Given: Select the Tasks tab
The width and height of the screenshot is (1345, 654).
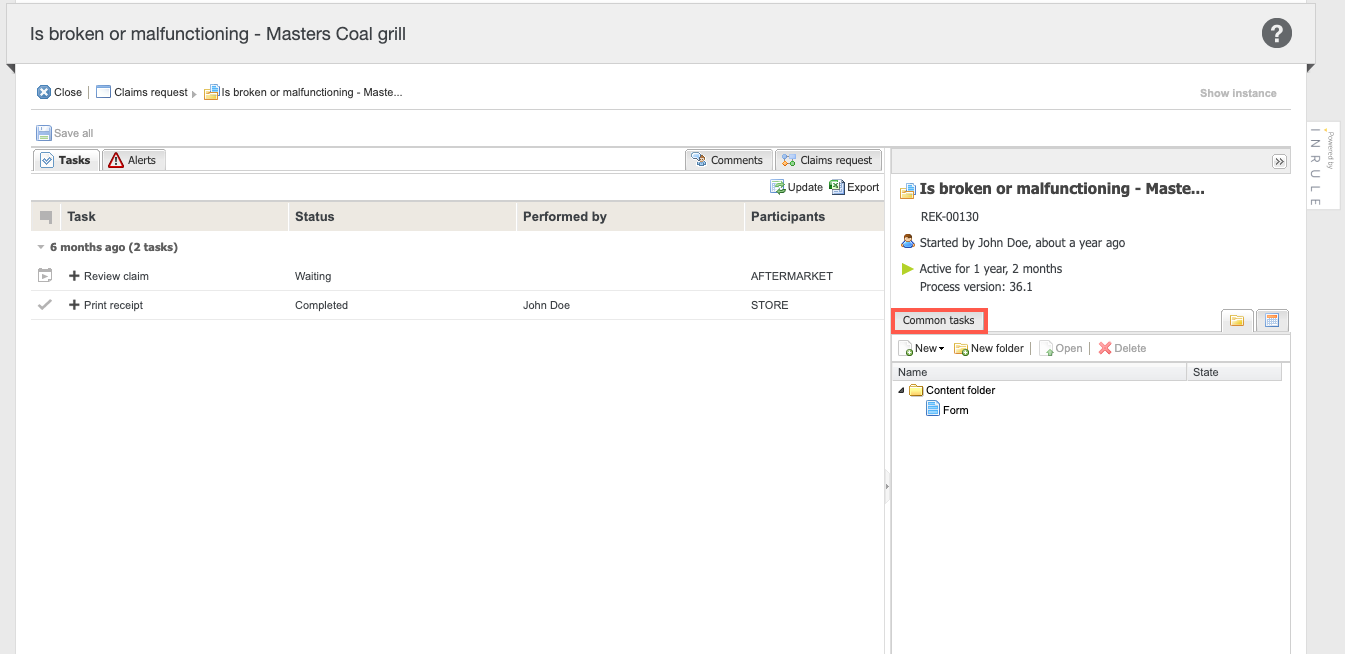Looking at the screenshot, I should tap(66, 160).
